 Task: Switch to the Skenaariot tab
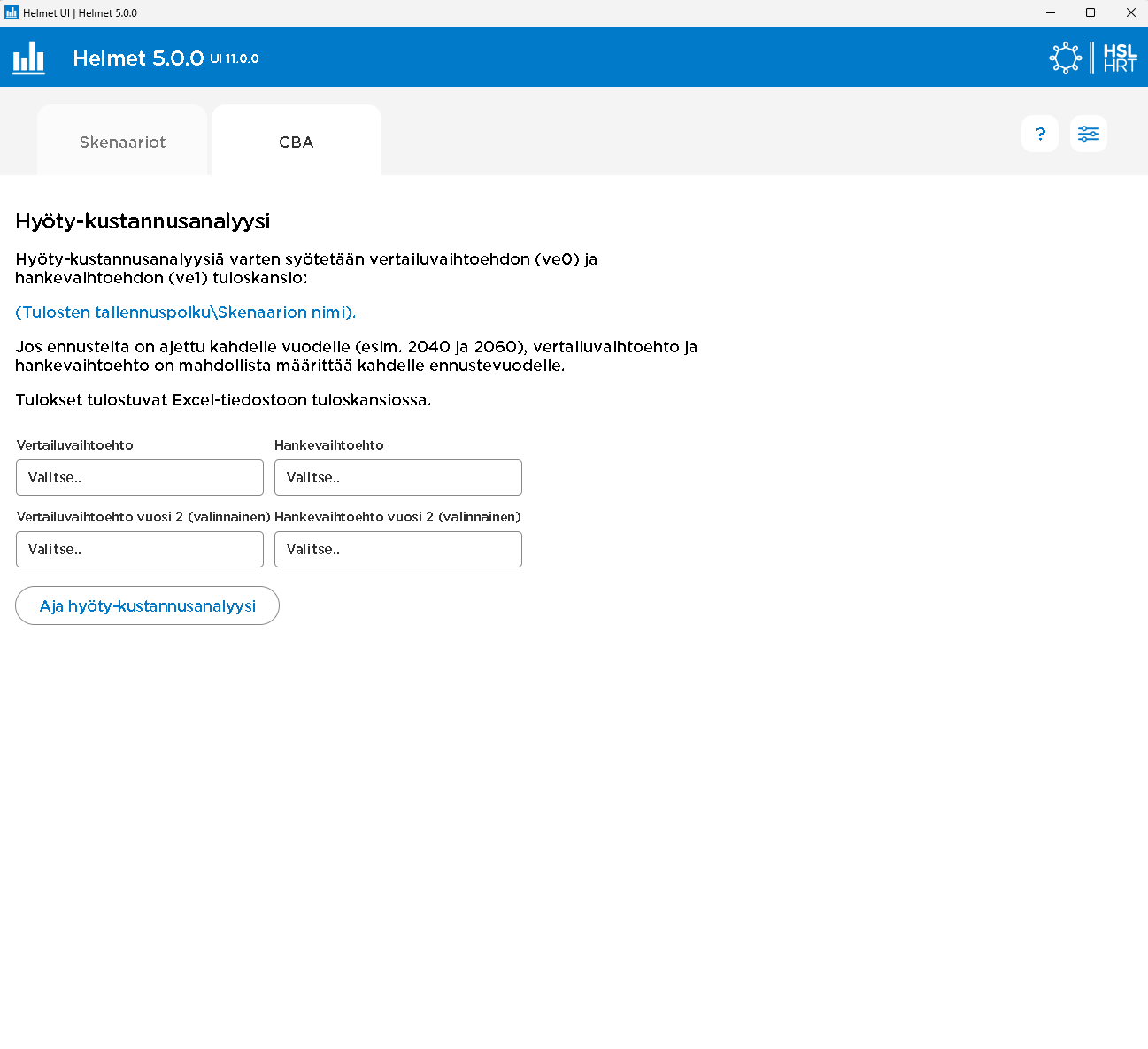(122, 143)
